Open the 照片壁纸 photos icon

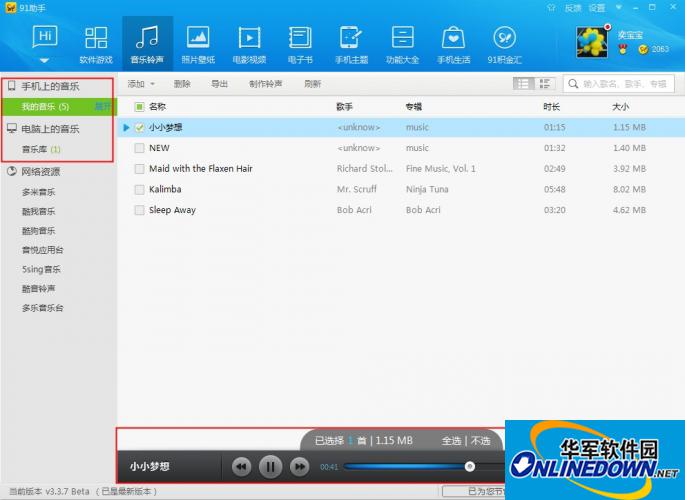tap(198, 42)
